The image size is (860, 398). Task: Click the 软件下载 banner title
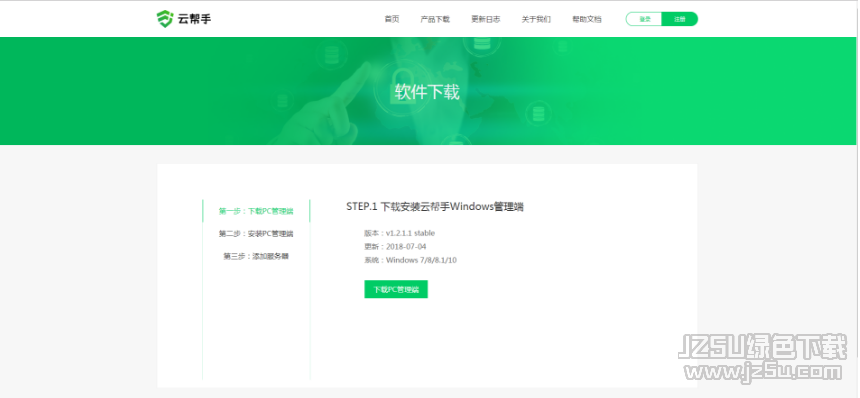[427, 92]
